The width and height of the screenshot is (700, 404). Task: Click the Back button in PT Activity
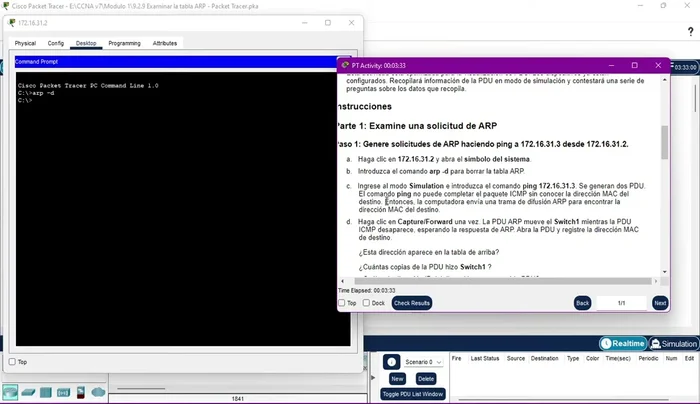[x=582, y=303]
